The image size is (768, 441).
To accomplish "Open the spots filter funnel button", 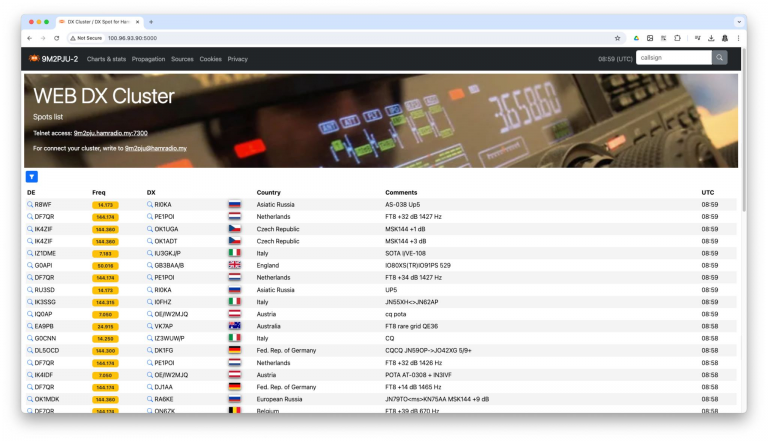I will tap(32, 176).
